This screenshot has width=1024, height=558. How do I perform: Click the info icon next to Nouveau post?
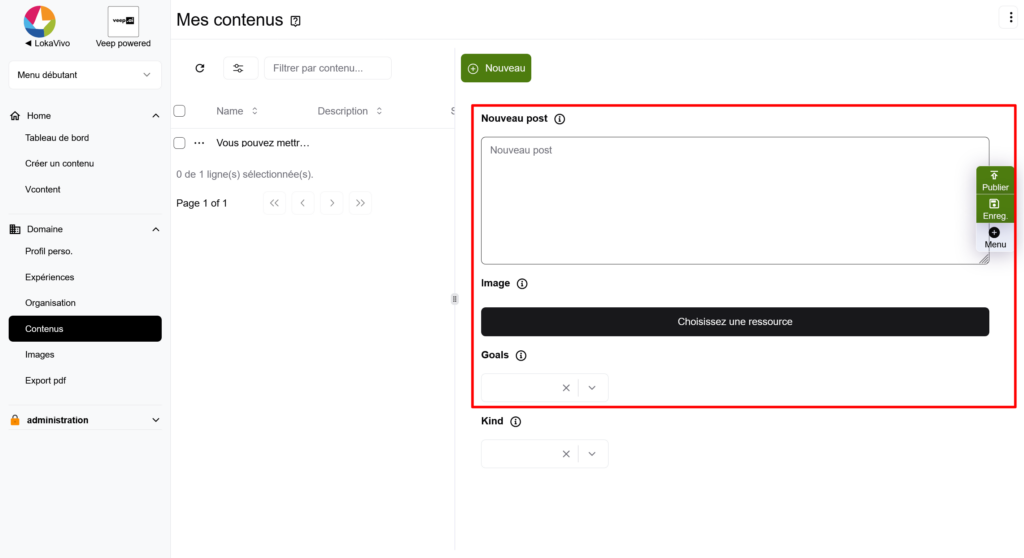tap(559, 119)
